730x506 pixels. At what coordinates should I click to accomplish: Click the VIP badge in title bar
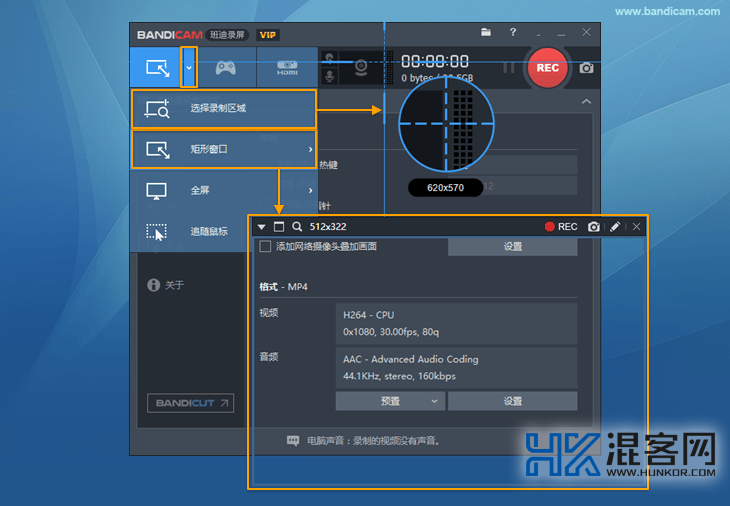[268, 35]
